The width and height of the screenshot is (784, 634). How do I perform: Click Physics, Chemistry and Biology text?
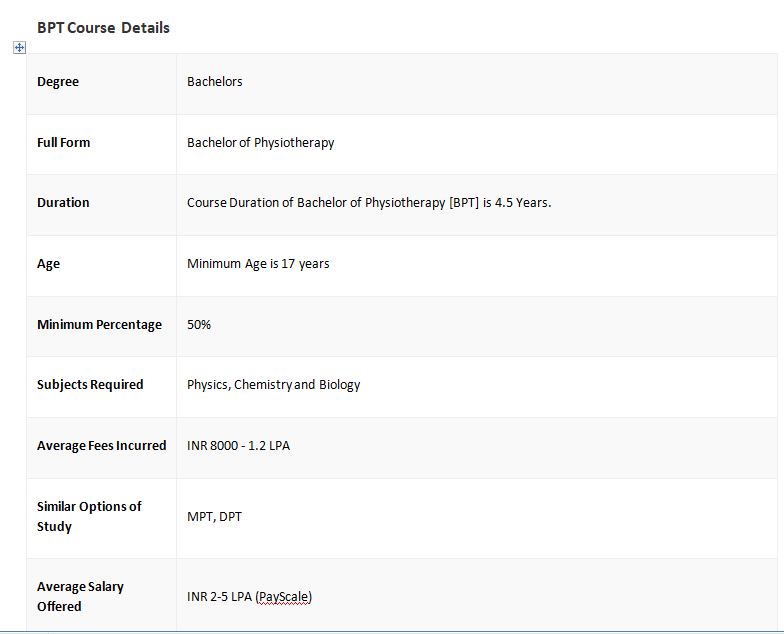[x=274, y=385]
